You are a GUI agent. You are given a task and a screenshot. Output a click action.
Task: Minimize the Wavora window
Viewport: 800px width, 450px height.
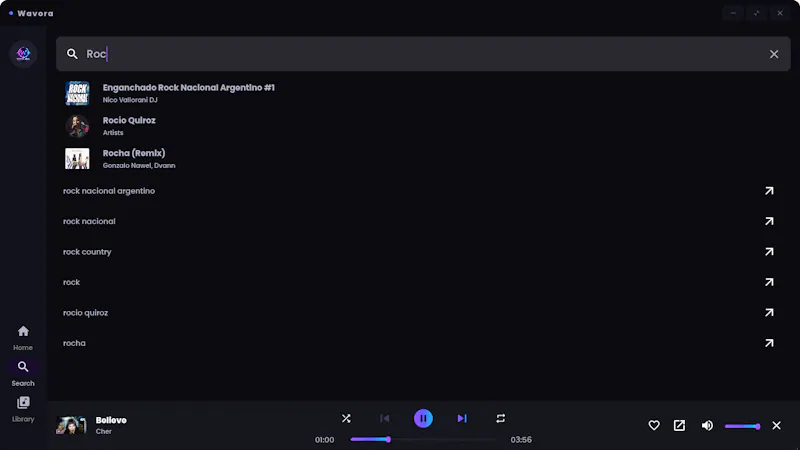pyautogui.click(x=733, y=13)
